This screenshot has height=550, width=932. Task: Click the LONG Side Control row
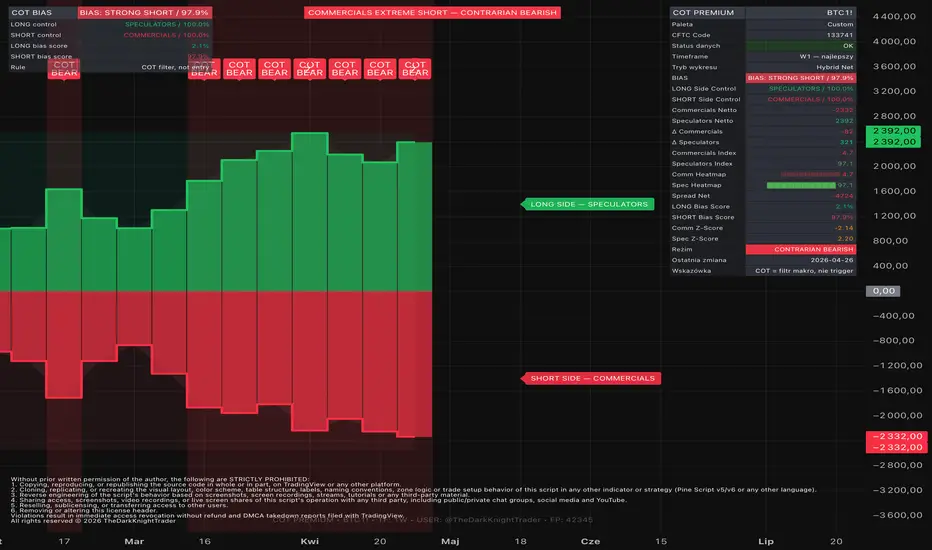coord(763,89)
